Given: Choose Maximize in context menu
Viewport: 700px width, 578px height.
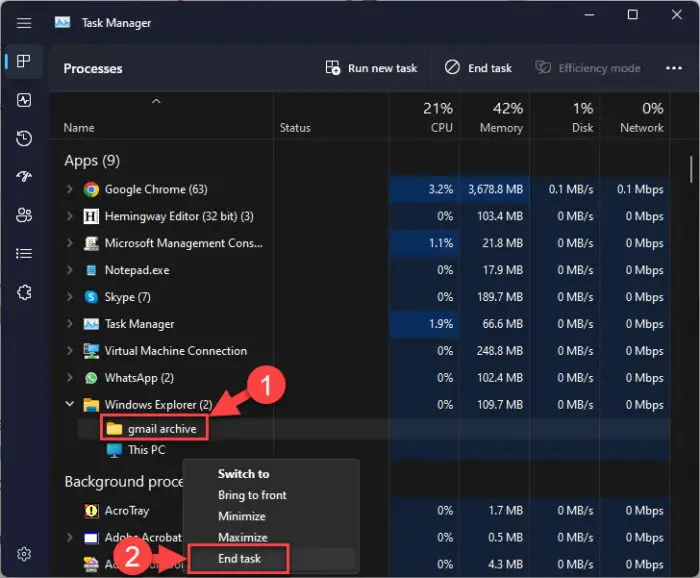Looking at the screenshot, I should (x=242, y=537).
